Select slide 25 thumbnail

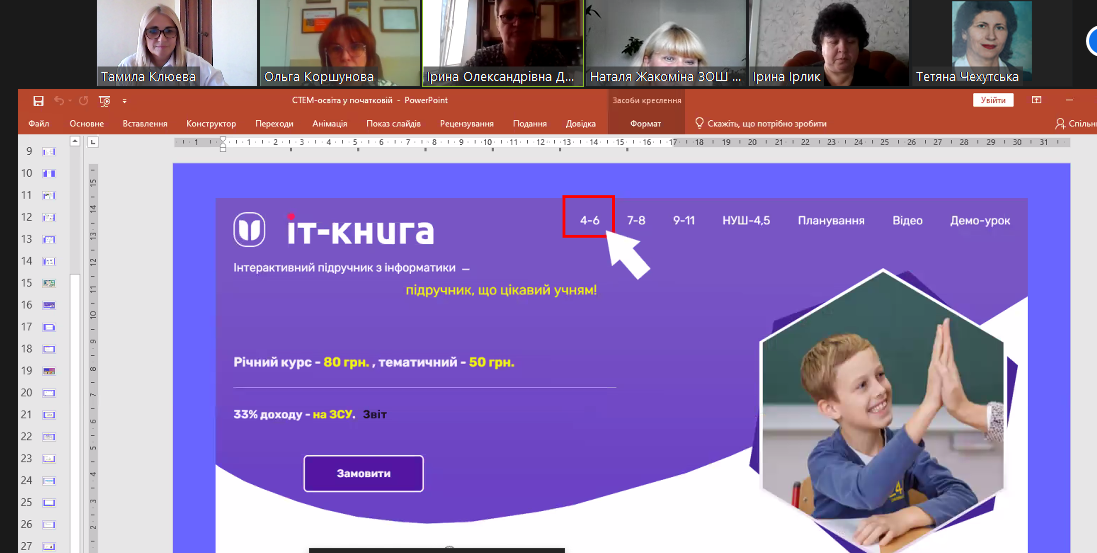49,503
